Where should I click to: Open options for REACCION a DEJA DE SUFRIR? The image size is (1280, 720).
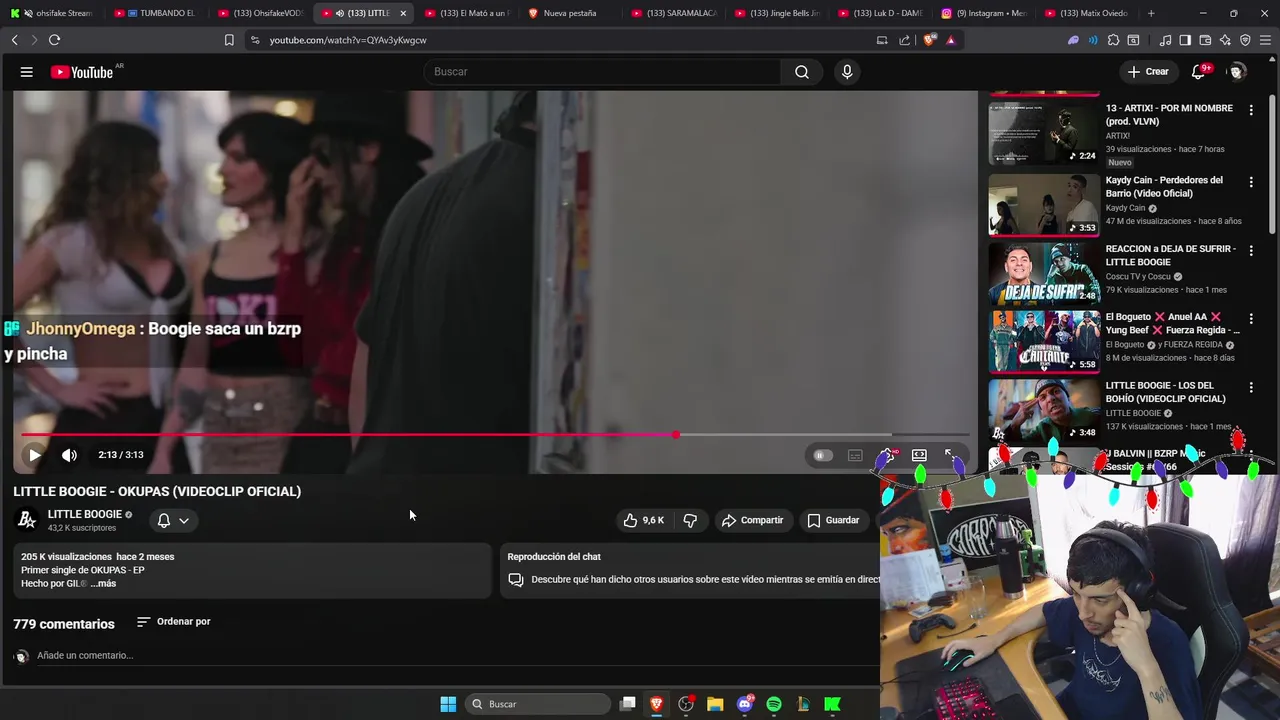click(1250, 250)
